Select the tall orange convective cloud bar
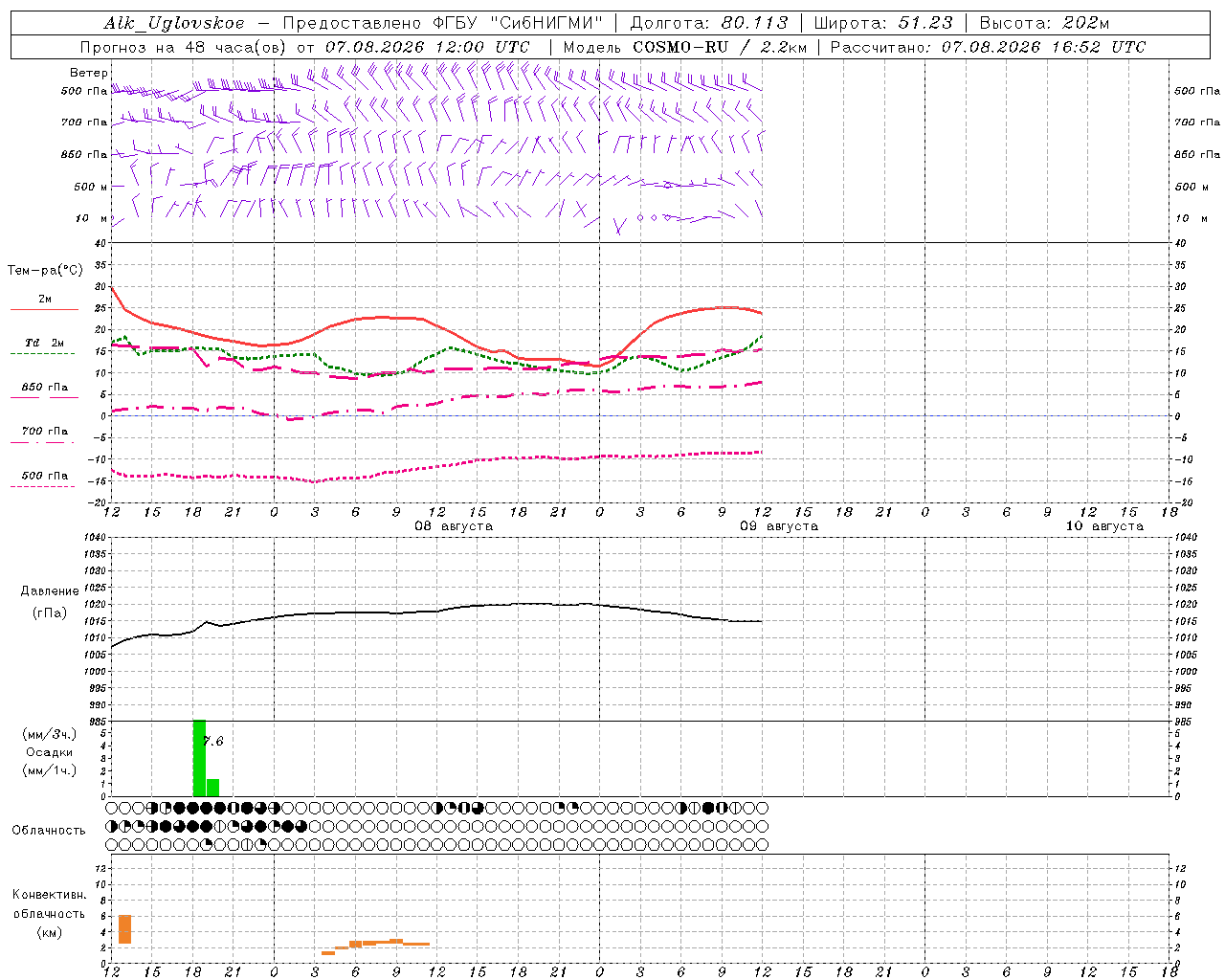Viewport: 1225px width, 980px height. pyautogui.click(x=124, y=929)
